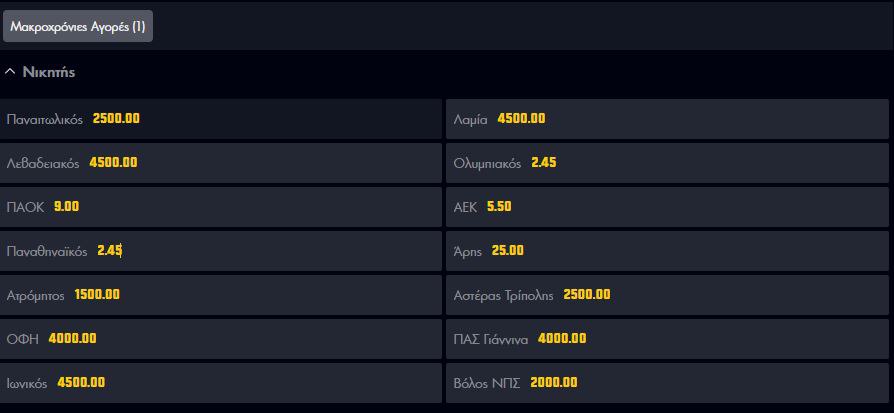
Task: Click the 25.00 price beside Άρης
Action: [x=507, y=251]
